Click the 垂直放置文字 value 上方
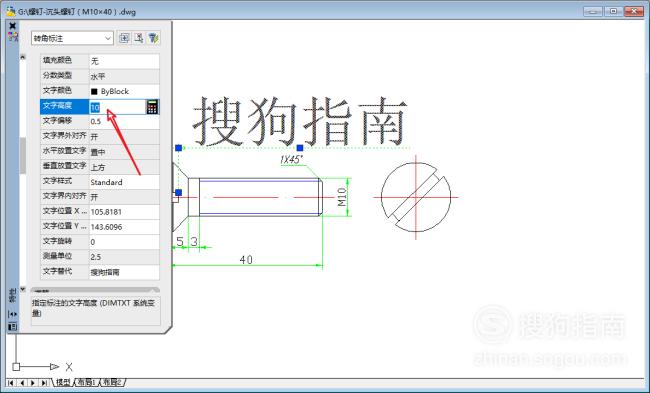650x393 pixels. pos(124,167)
